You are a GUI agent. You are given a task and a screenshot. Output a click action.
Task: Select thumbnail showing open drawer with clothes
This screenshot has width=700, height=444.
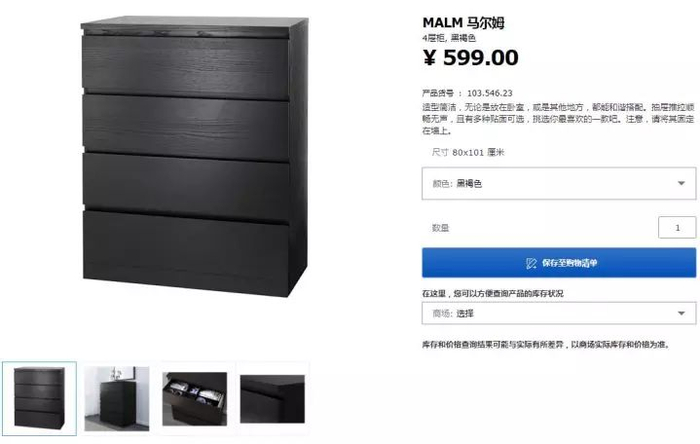tap(195, 398)
